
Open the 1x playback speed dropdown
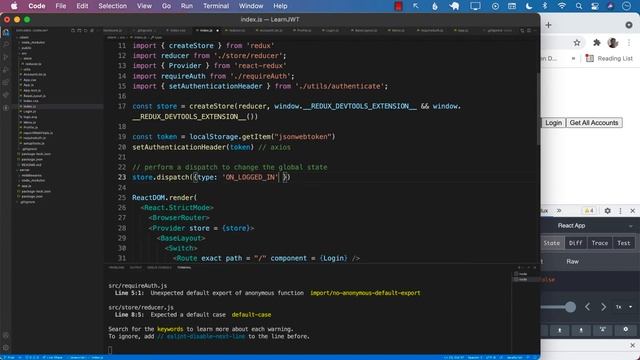[624, 307]
